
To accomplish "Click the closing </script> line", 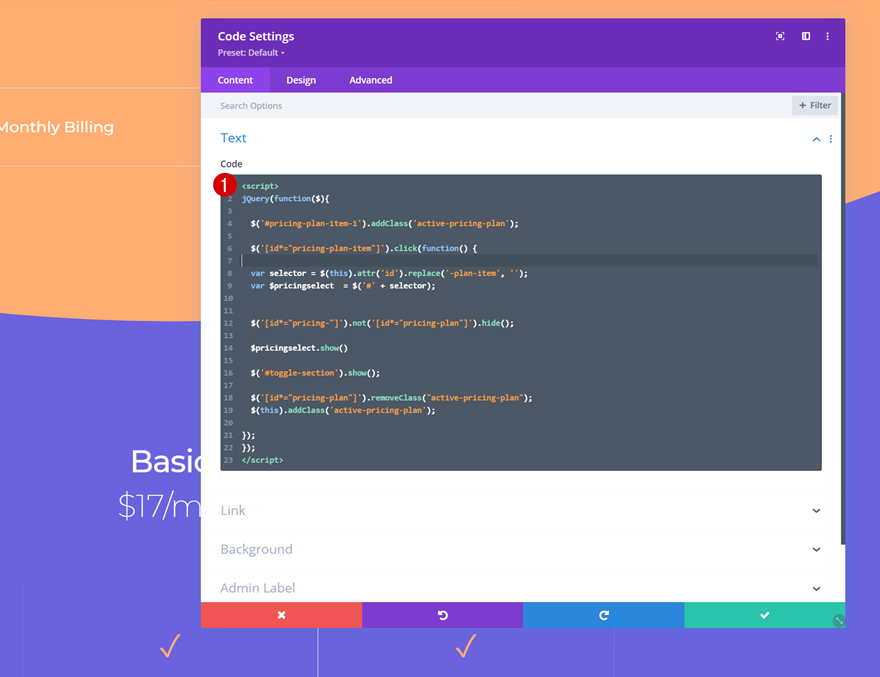I will (262, 460).
